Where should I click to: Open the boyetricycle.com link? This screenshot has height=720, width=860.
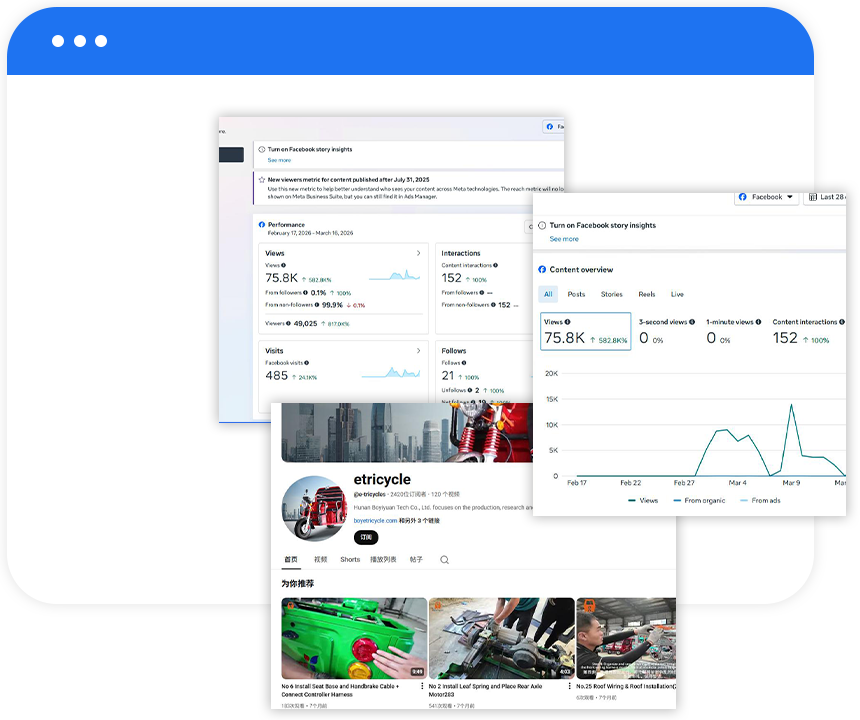[375, 521]
